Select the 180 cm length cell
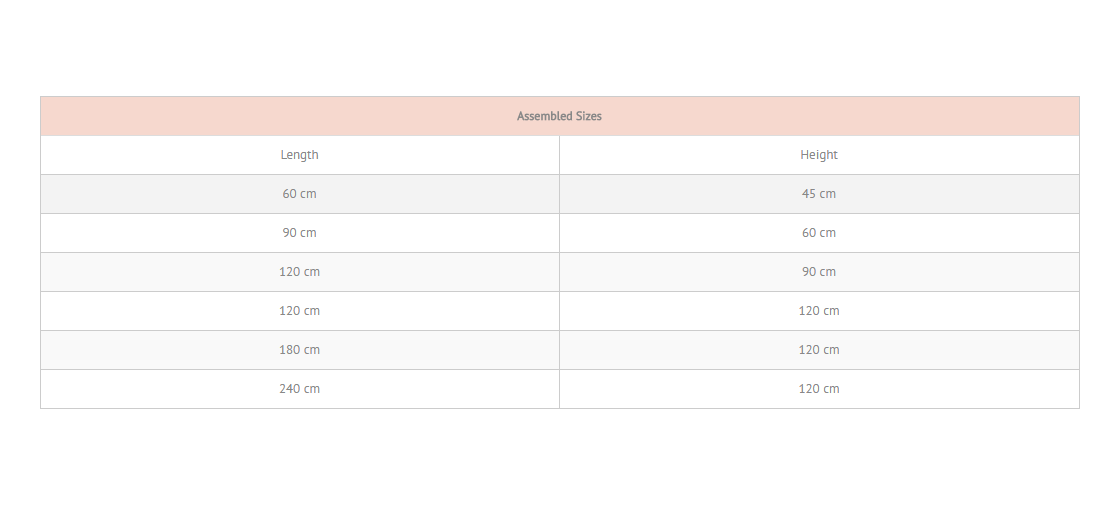The height and width of the screenshot is (520, 1120). pos(300,350)
